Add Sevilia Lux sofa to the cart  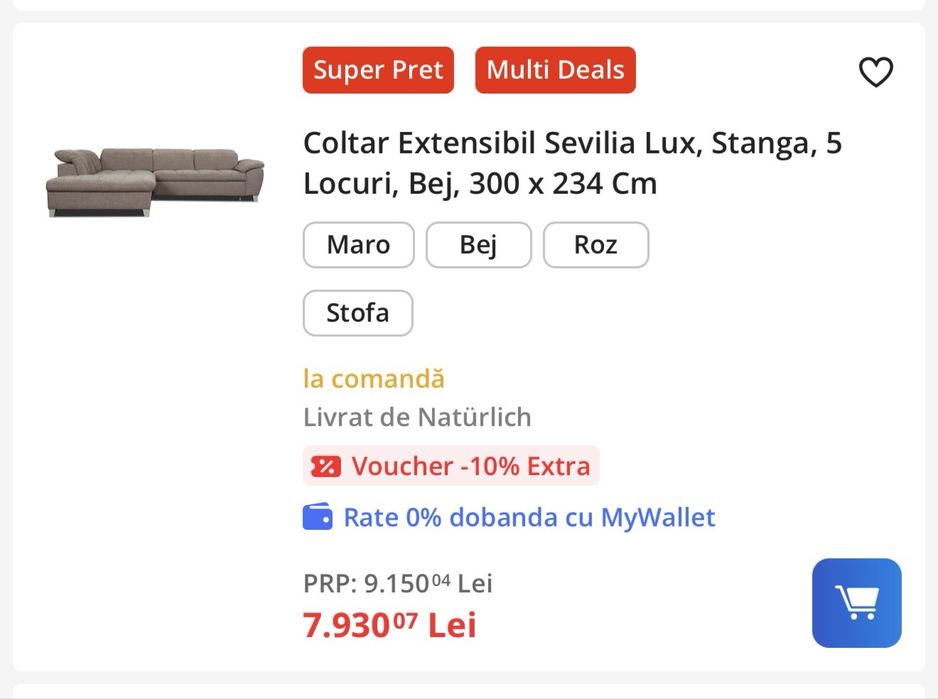click(x=856, y=602)
